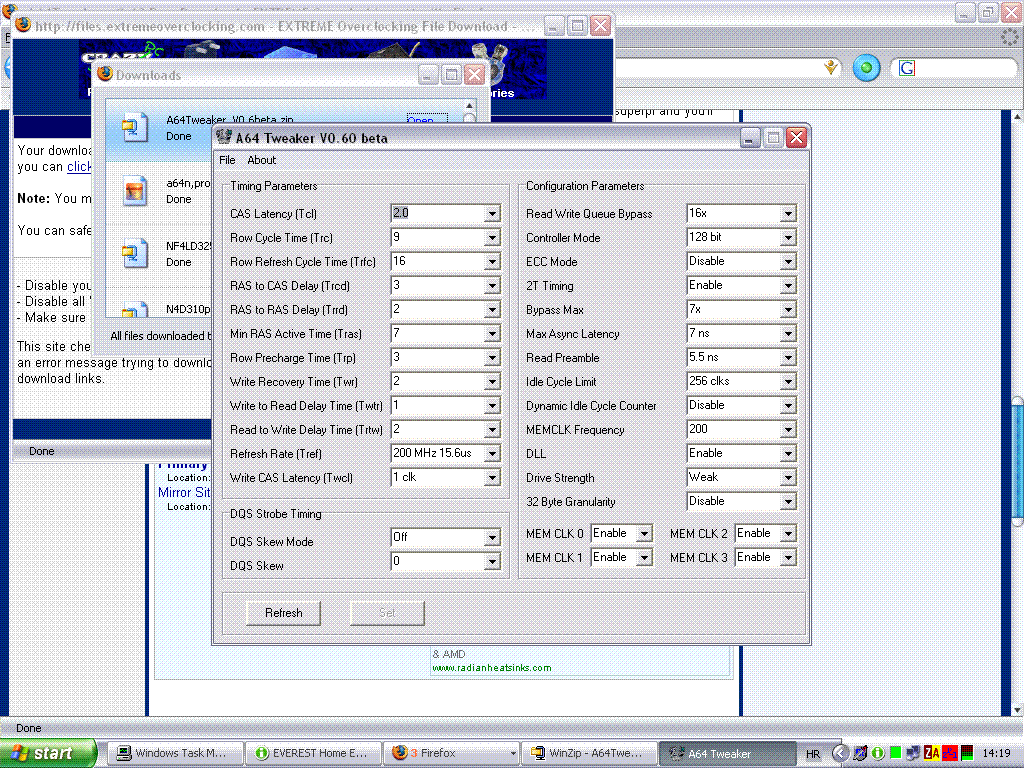Viewport: 1024px width, 768px height.
Task: Click the a64n file icon in Downloads list
Action: 134,190
